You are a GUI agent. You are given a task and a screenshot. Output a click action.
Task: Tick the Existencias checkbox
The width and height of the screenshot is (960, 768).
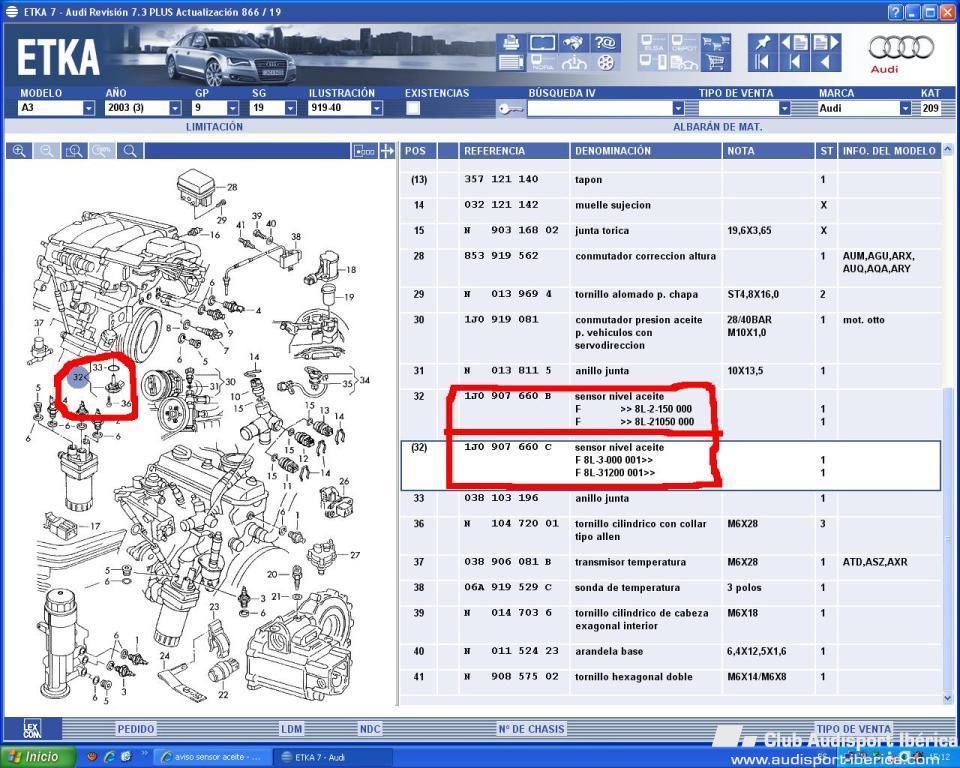coord(413,108)
